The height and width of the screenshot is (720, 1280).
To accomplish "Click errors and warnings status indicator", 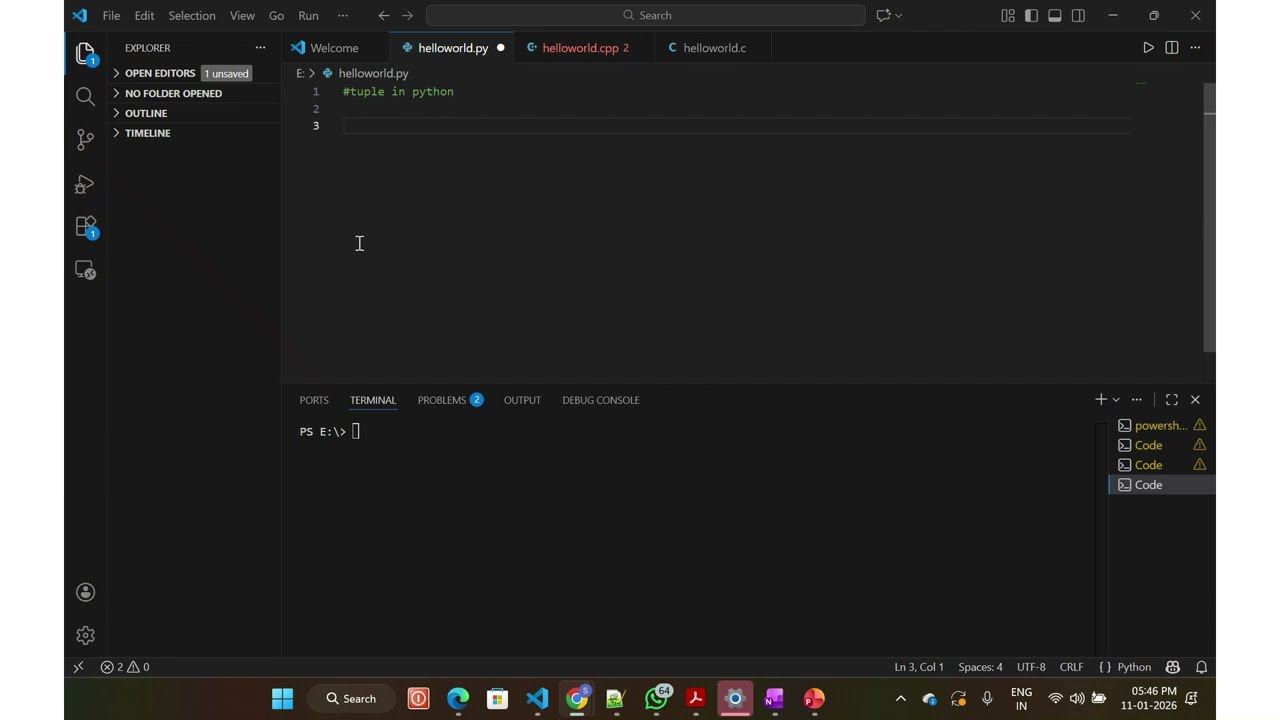I will point(125,667).
